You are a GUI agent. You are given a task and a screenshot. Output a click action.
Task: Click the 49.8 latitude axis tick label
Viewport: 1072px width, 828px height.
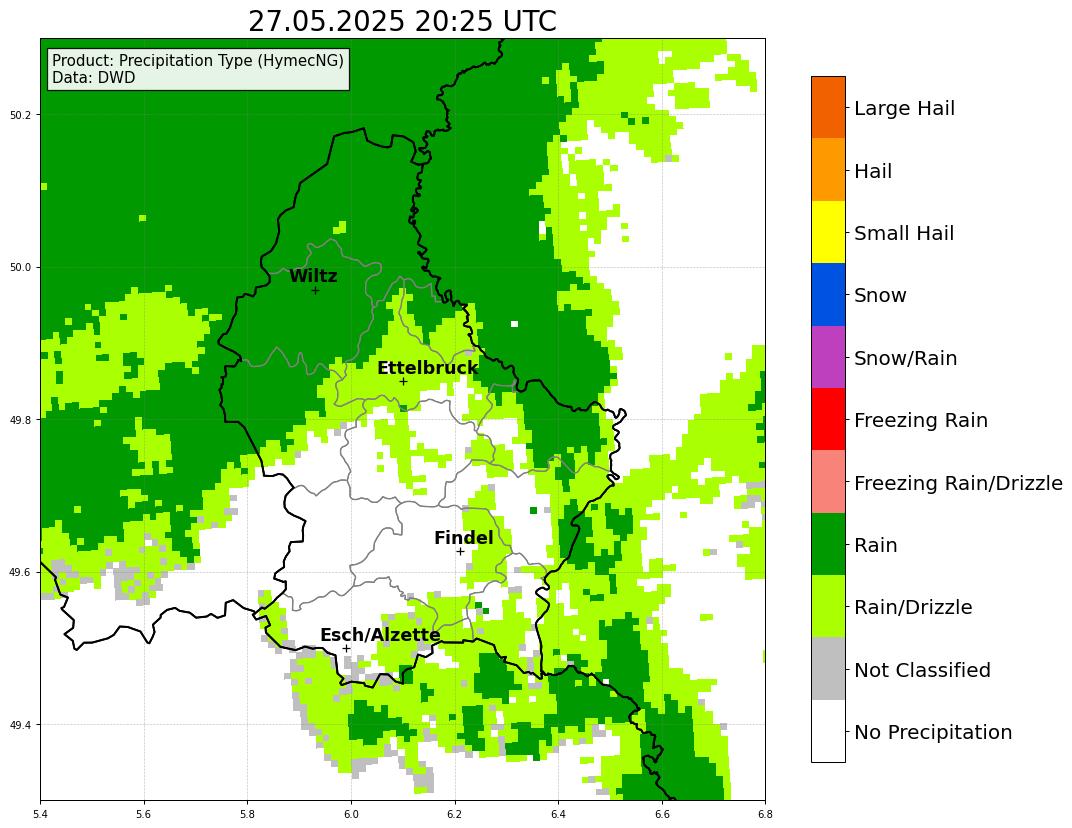click(21, 420)
